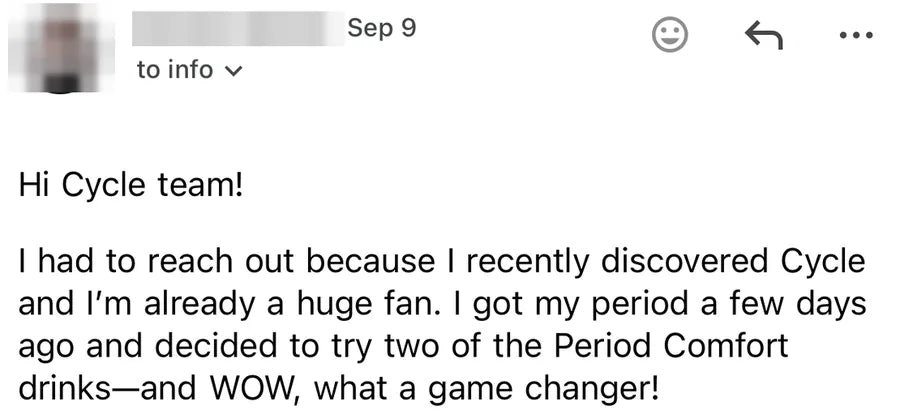Viewport: 900px width, 419px height.
Task: Click "recently discovered" in the first sentence
Action: click(618, 262)
